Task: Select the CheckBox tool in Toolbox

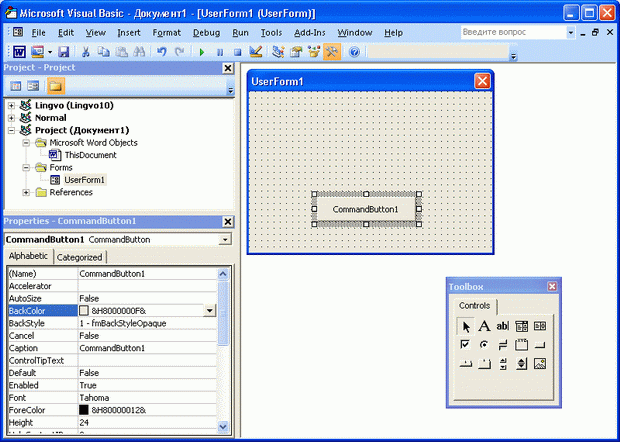Action: coord(465,345)
